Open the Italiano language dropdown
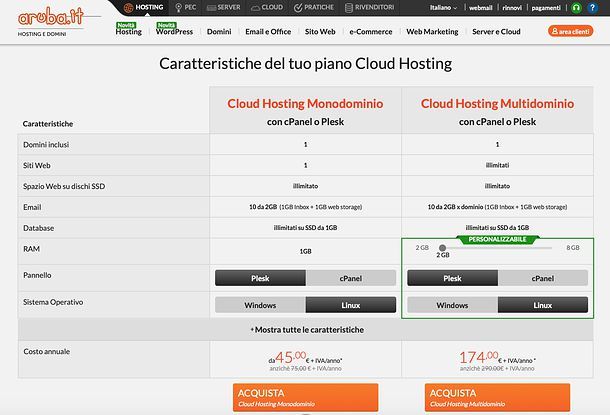The width and height of the screenshot is (610, 415). (x=443, y=8)
